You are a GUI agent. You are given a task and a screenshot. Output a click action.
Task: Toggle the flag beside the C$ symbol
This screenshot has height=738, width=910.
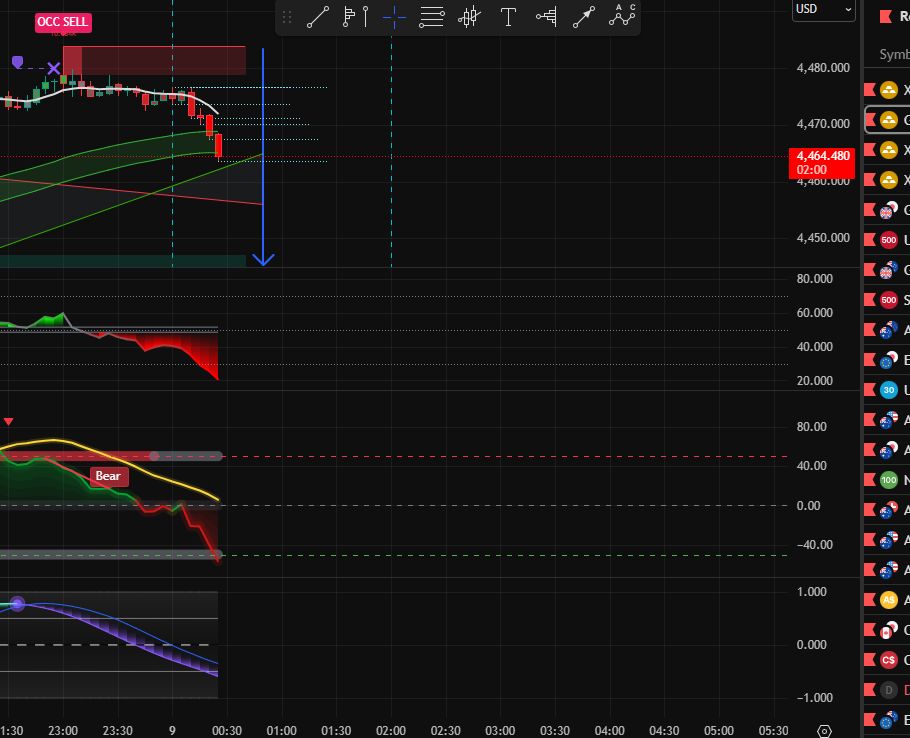870,660
